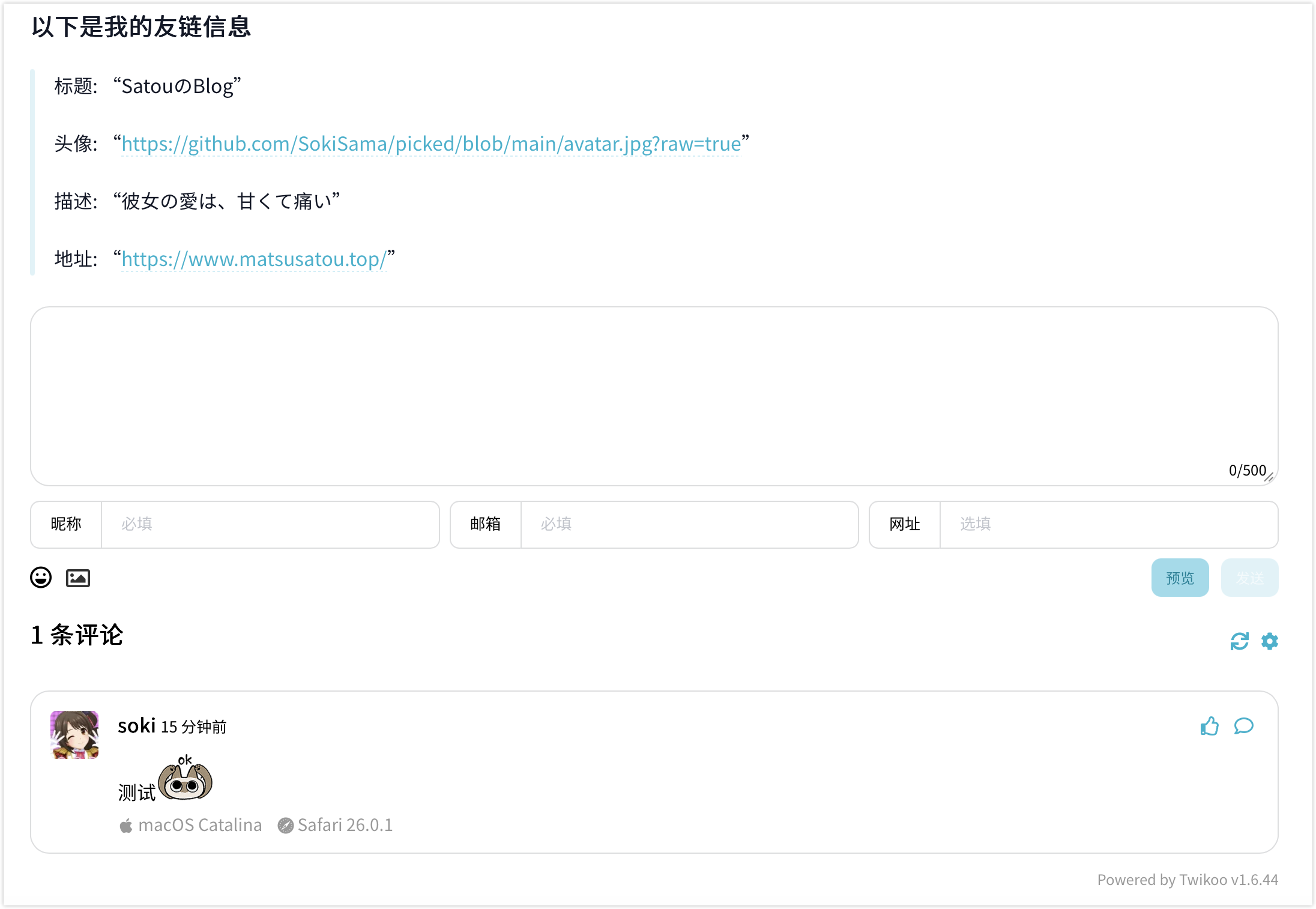The width and height of the screenshot is (1316, 909).
Task: Focus the 网址 website input field
Action: [x=1108, y=524]
